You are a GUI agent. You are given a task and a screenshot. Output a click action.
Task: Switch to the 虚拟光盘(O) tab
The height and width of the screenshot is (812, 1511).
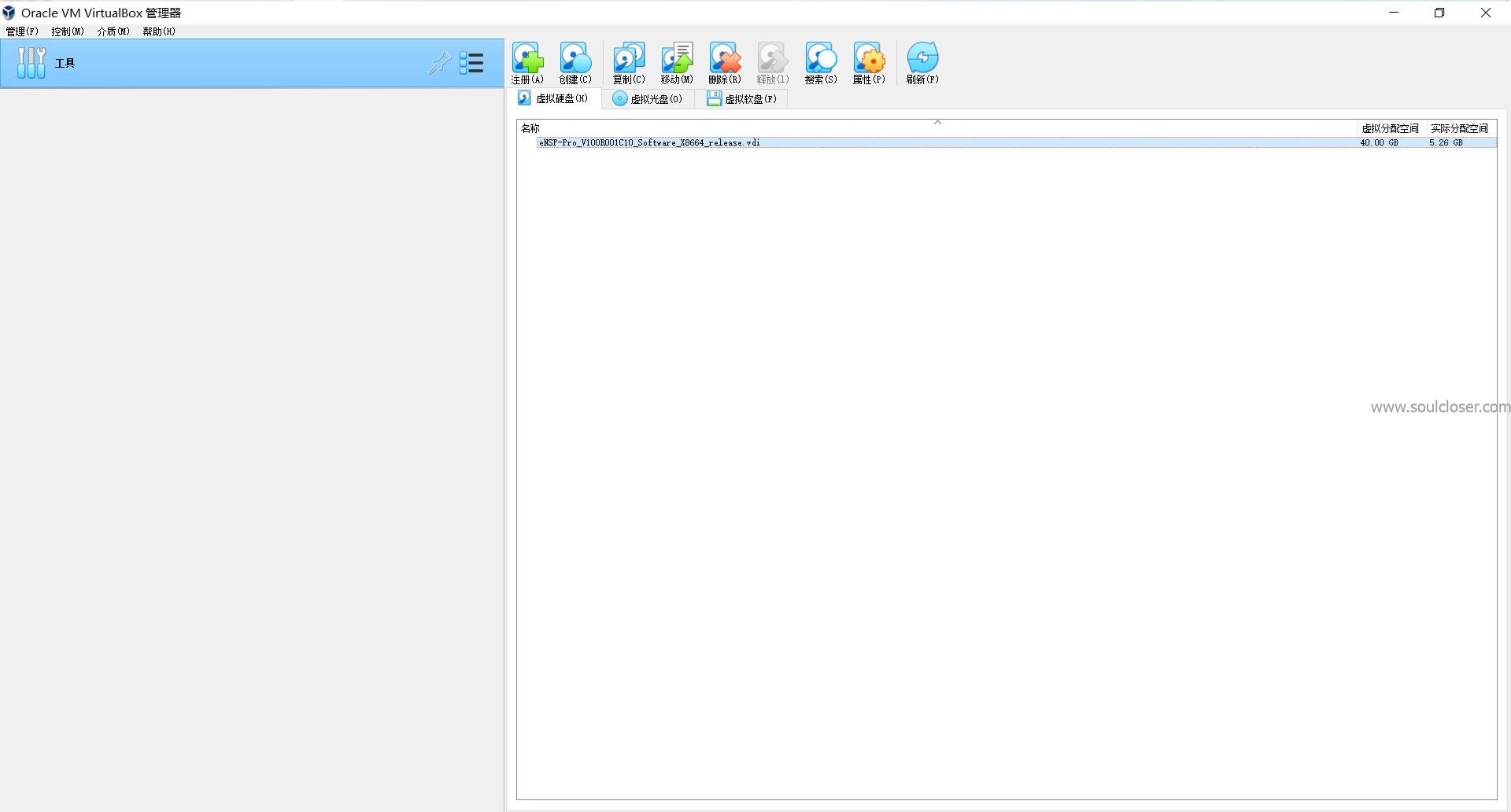648,99
